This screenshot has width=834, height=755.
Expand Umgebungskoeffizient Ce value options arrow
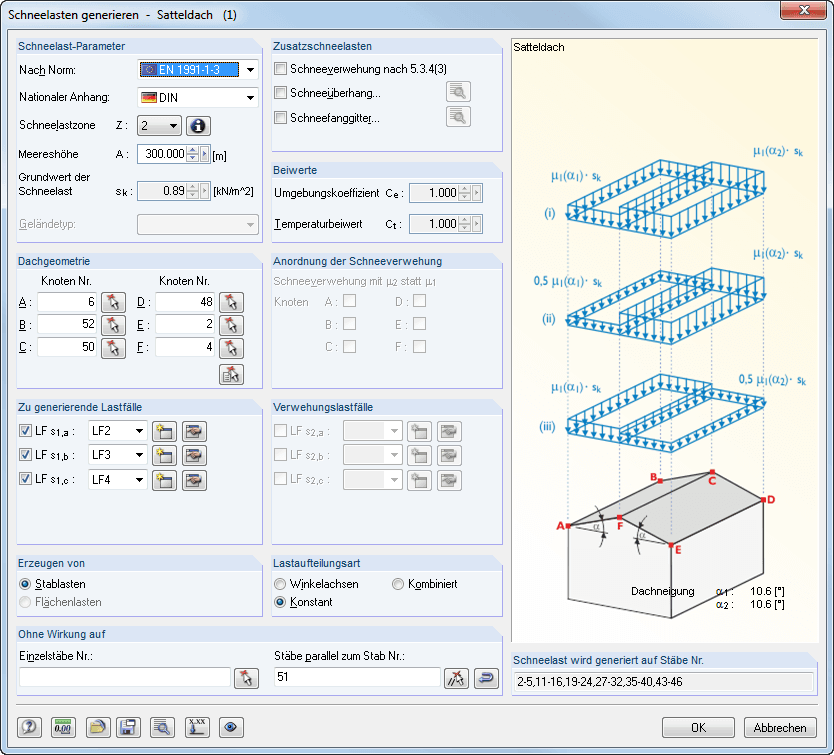477,193
